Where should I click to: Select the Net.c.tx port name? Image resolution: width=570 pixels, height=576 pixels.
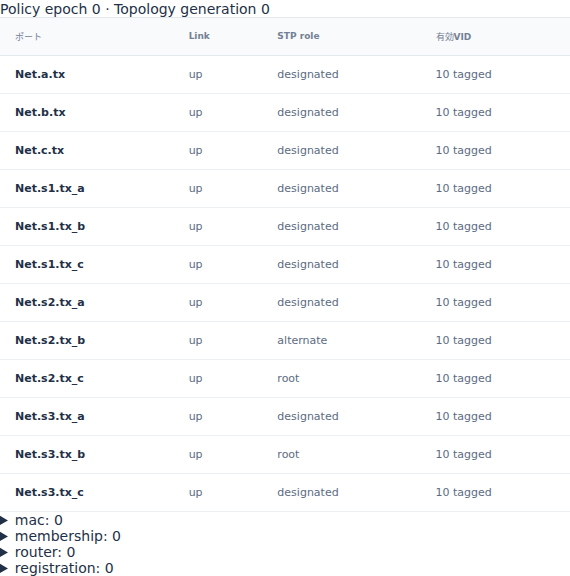[x=40, y=150]
